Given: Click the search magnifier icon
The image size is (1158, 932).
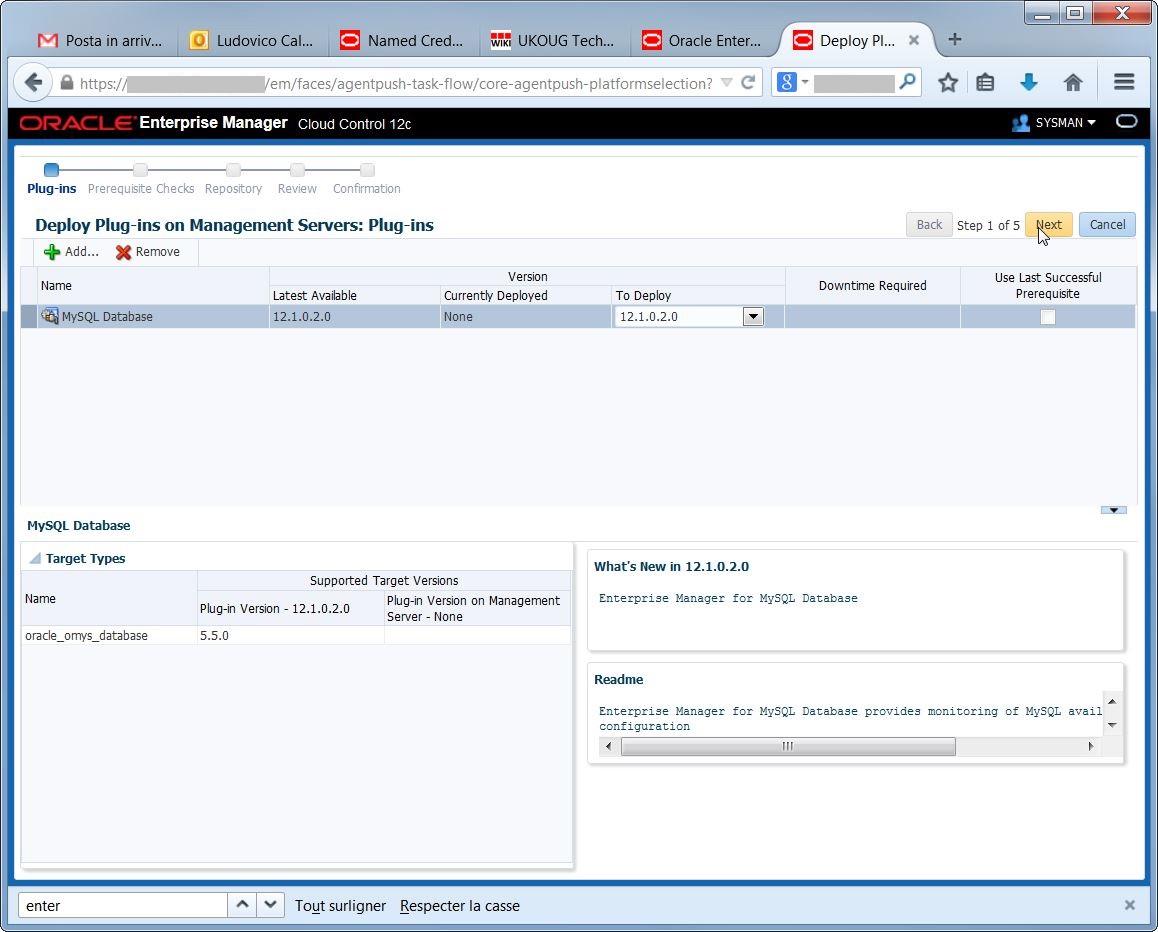Looking at the screenshot, I should (x=908, y=81).
